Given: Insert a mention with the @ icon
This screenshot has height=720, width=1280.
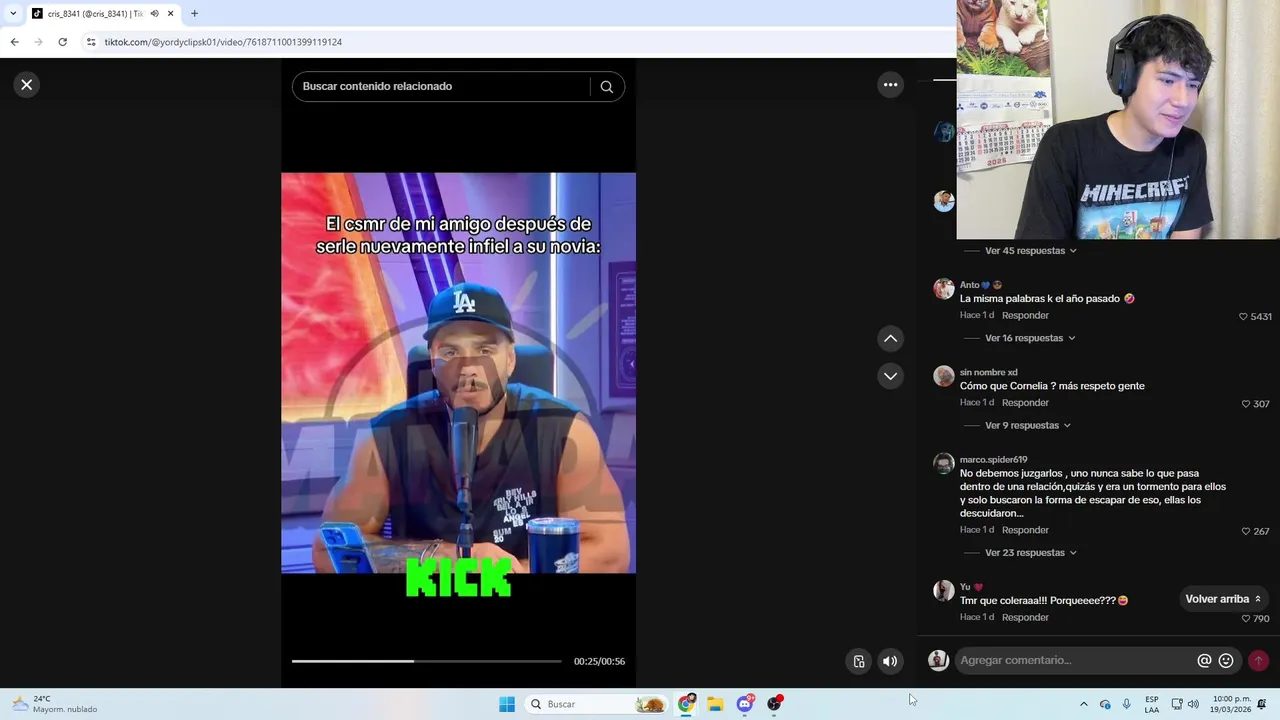Looking at the screenshot, I should [x=1204, y=660].
